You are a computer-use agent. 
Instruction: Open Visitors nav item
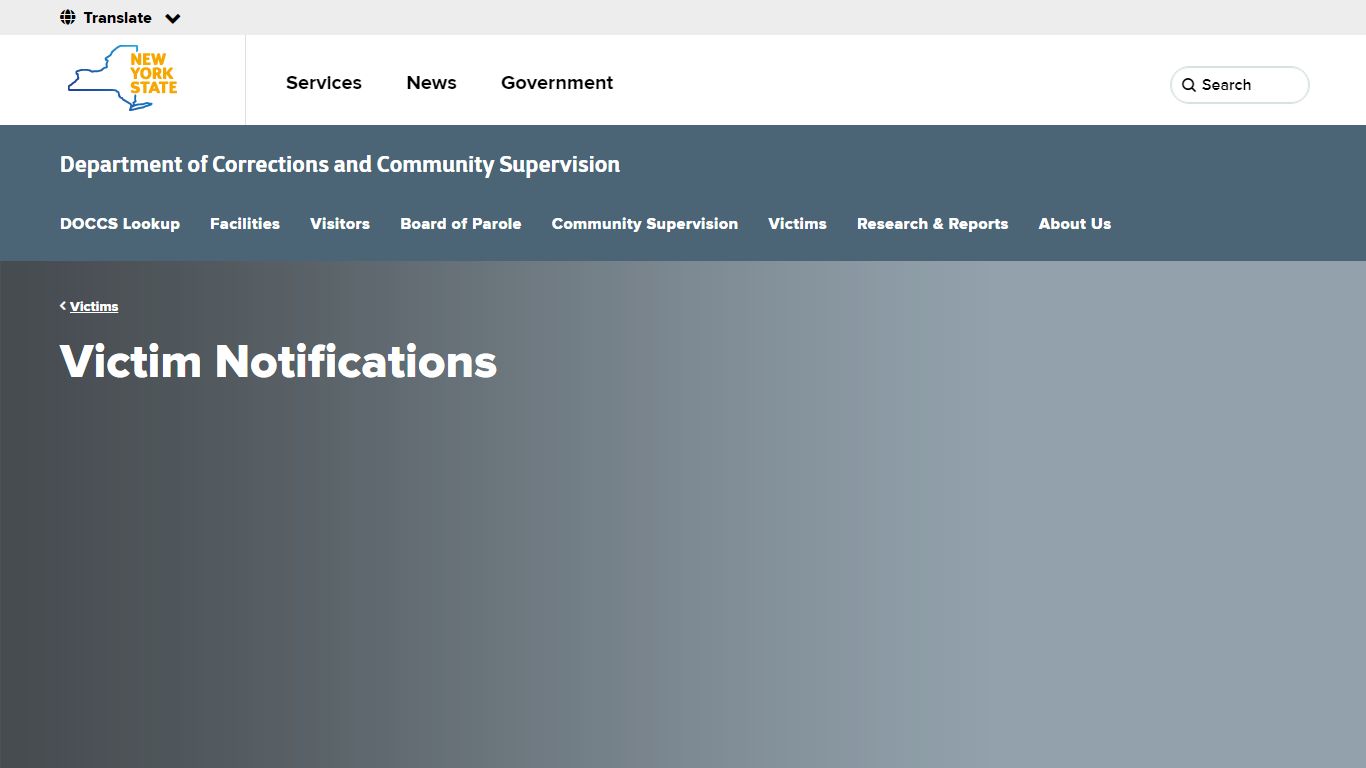coord(340,224)
